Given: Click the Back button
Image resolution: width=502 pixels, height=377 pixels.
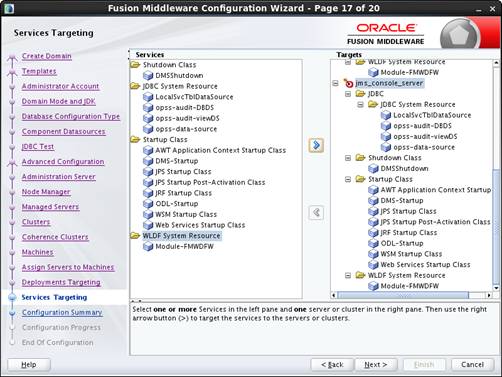Looking at the screenshot, I should pyautogui.click(x=332, y=365).
